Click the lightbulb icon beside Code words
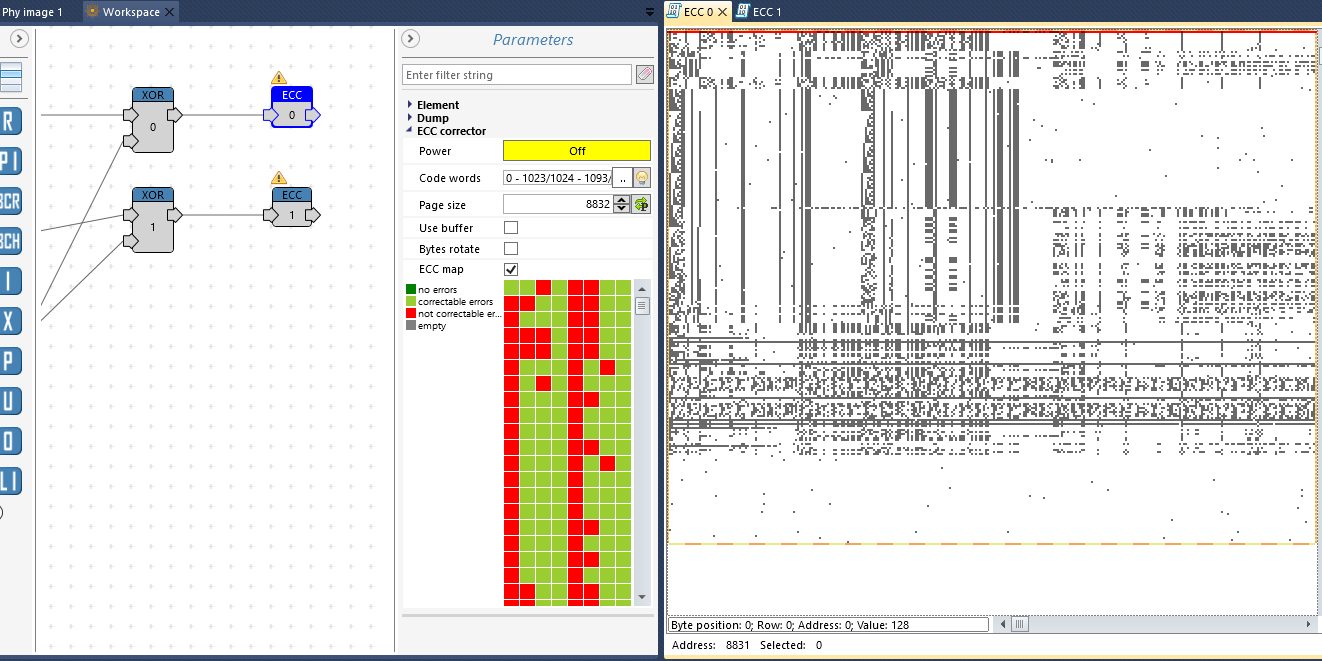 (x=642, y=178)
